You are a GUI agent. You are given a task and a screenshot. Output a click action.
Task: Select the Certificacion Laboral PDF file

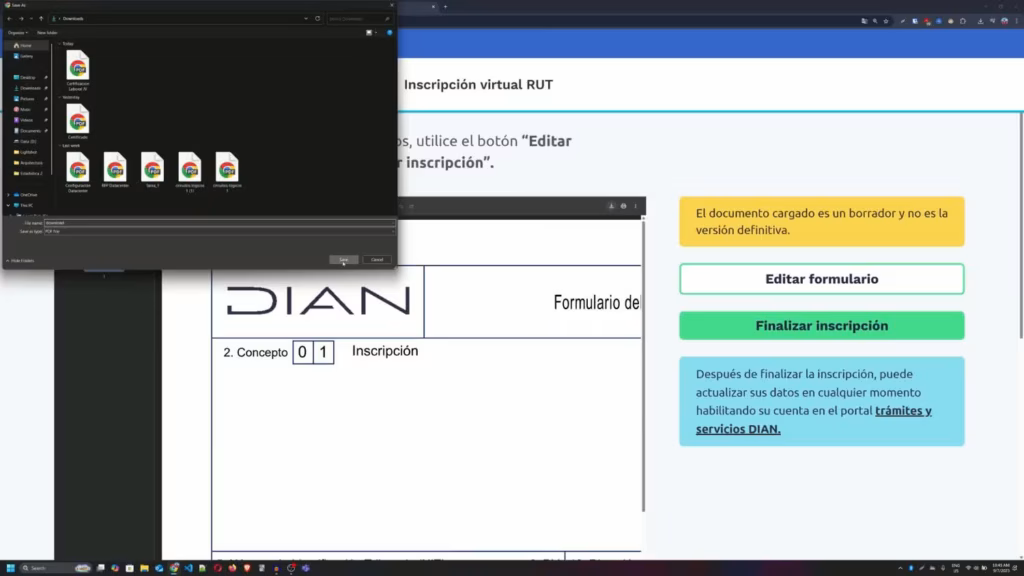pyautogui.click(x=78, y=69)
